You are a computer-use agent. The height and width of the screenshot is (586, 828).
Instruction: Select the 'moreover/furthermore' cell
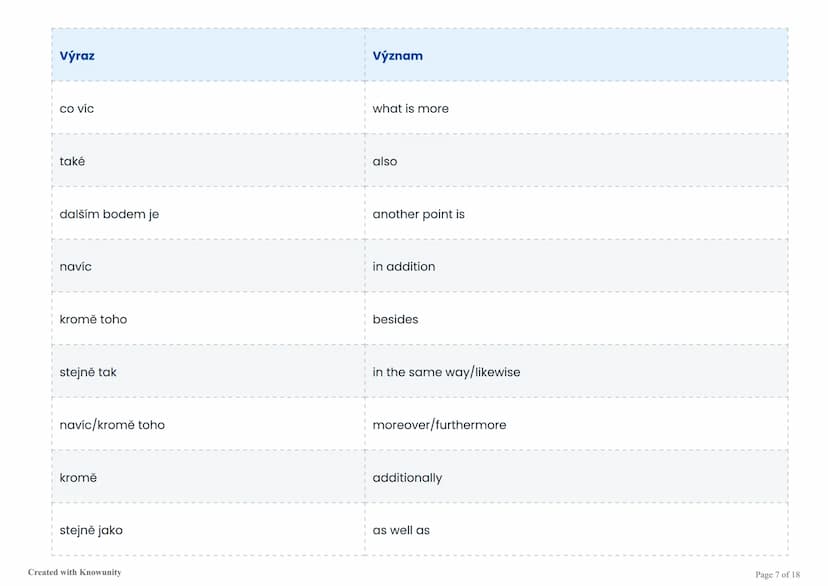tap(576, 424)
